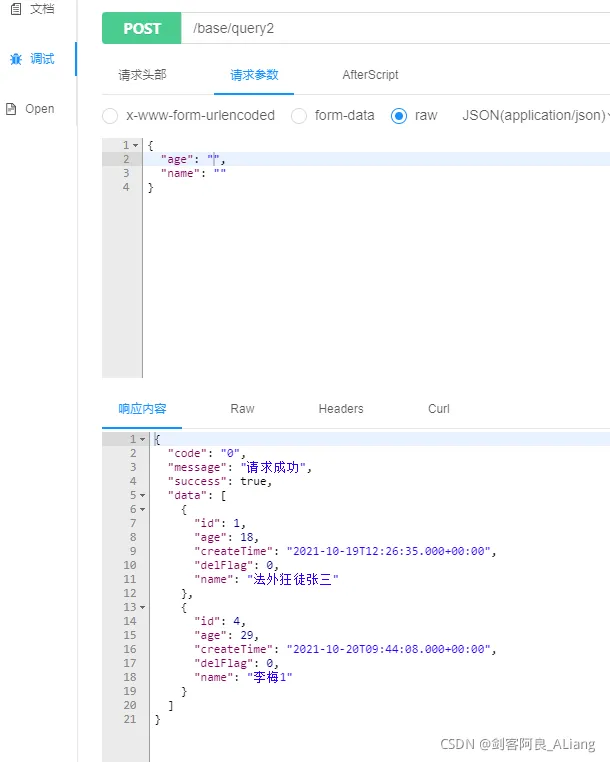Click the "code": "0" response line
This screenshot has height=762, width=610.
coord(207,453)
